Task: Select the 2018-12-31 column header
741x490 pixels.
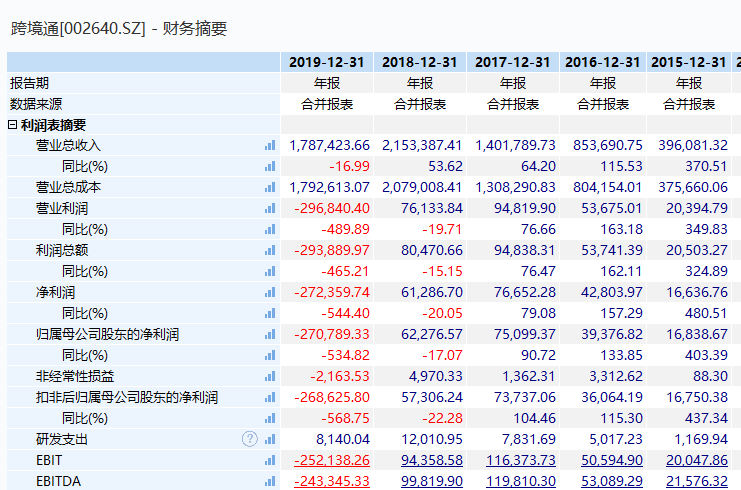Action: pos(420,62)
